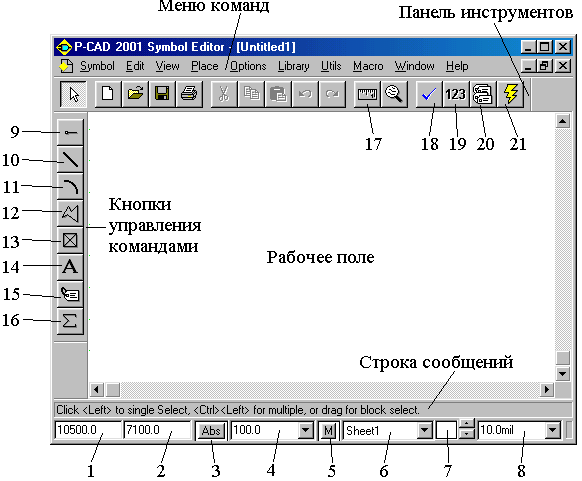The image size is (582, 481).
Task: Open the Place menu
Action: point(205,66)
